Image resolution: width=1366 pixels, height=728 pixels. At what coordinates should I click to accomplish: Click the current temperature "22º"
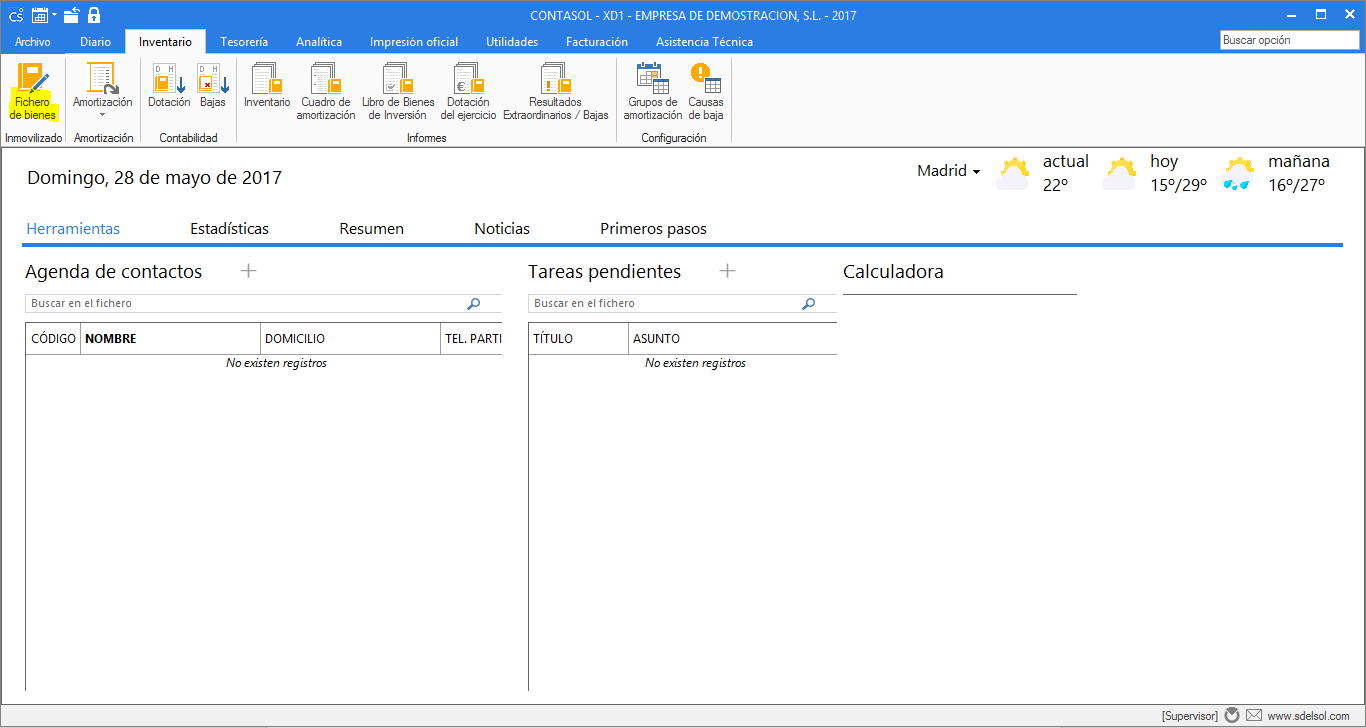1056,185
